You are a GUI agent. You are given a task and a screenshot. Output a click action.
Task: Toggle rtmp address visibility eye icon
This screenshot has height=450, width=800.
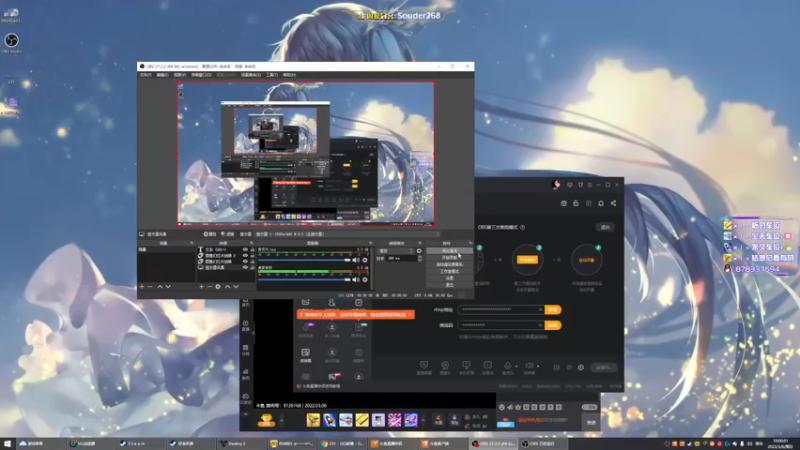[540, 310]
